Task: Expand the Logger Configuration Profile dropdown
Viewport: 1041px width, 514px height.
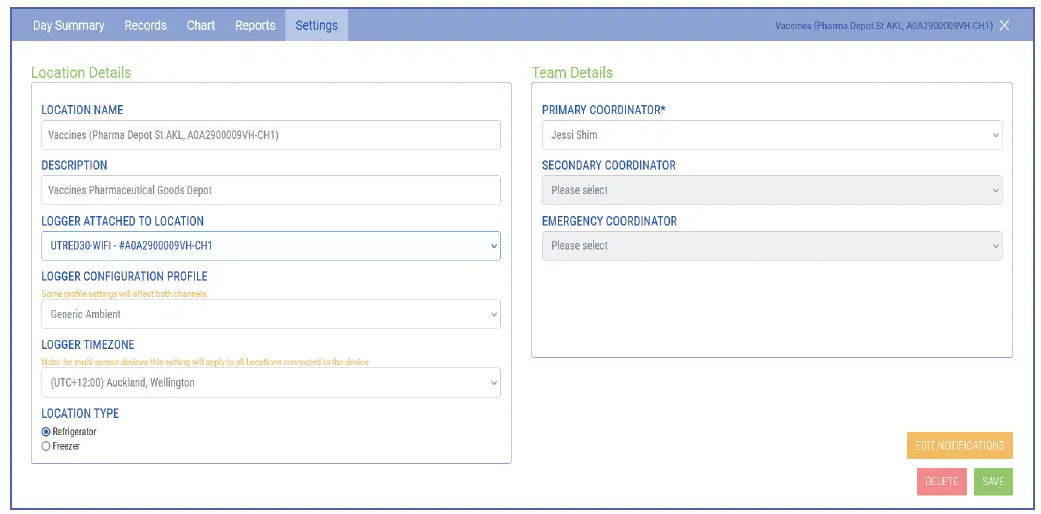Action: (270, 314)
